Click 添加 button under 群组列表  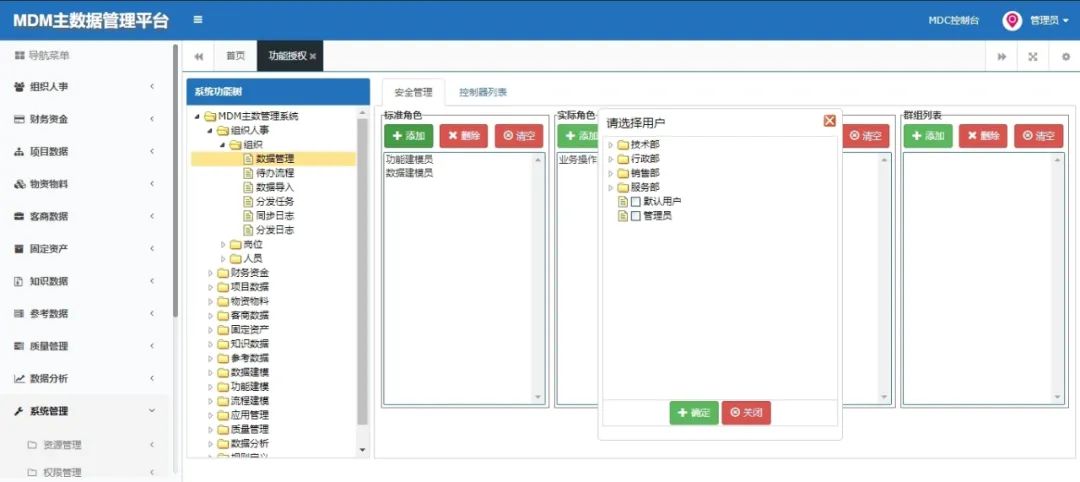coord(928,136)
